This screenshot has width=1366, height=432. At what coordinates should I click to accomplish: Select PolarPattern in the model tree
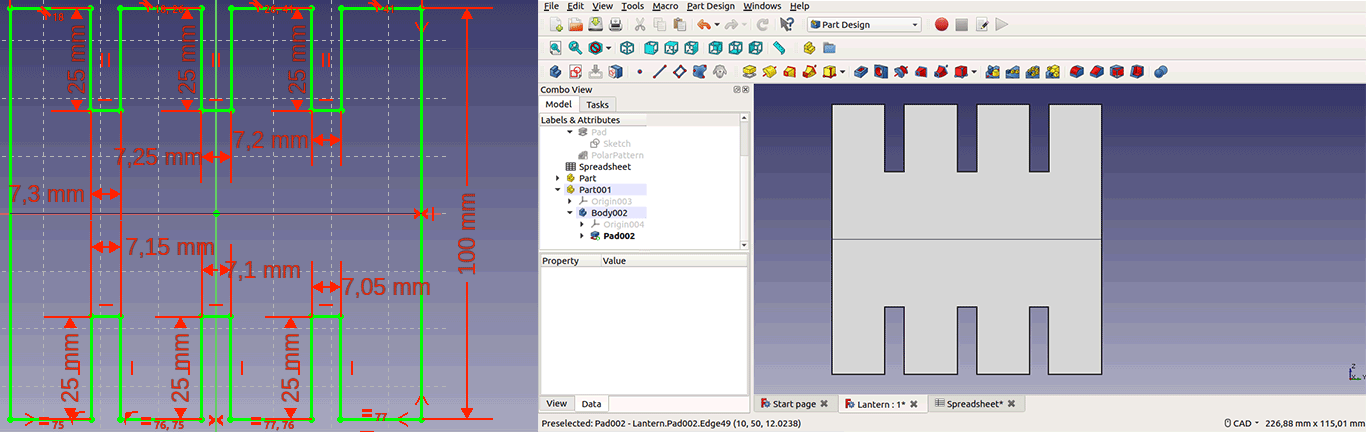pos(610,155)
